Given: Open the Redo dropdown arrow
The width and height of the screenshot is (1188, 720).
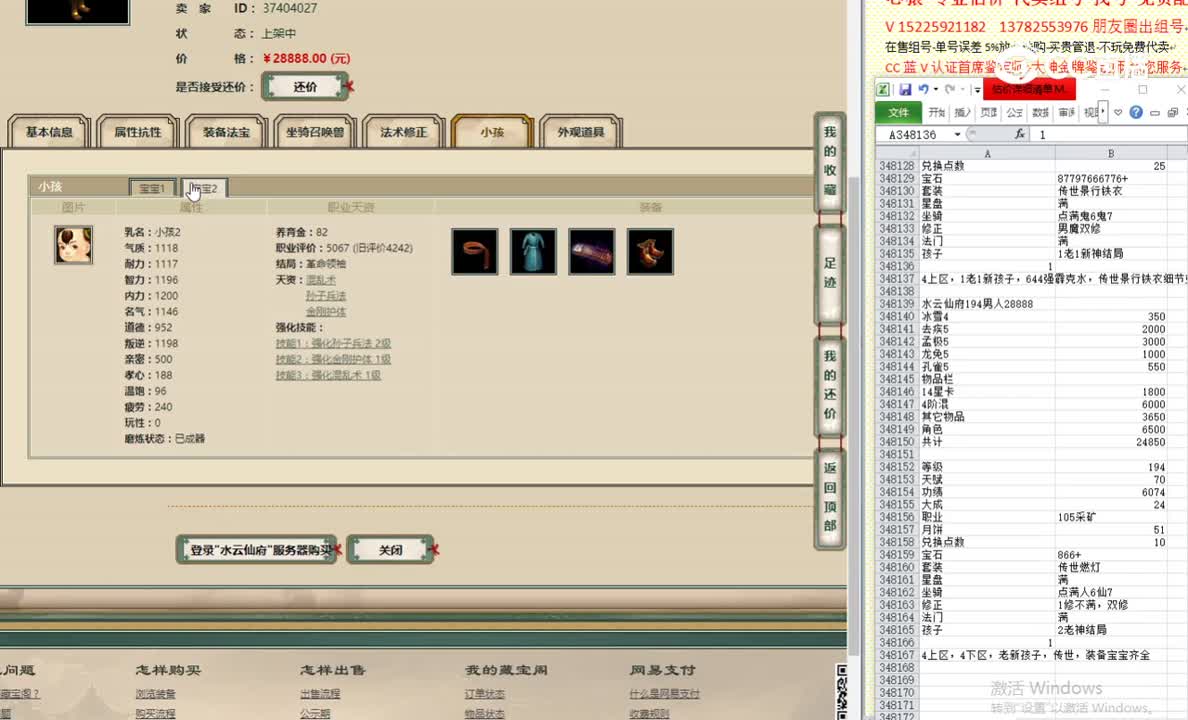Looking at the screenshot, I should tap(961, 90).
